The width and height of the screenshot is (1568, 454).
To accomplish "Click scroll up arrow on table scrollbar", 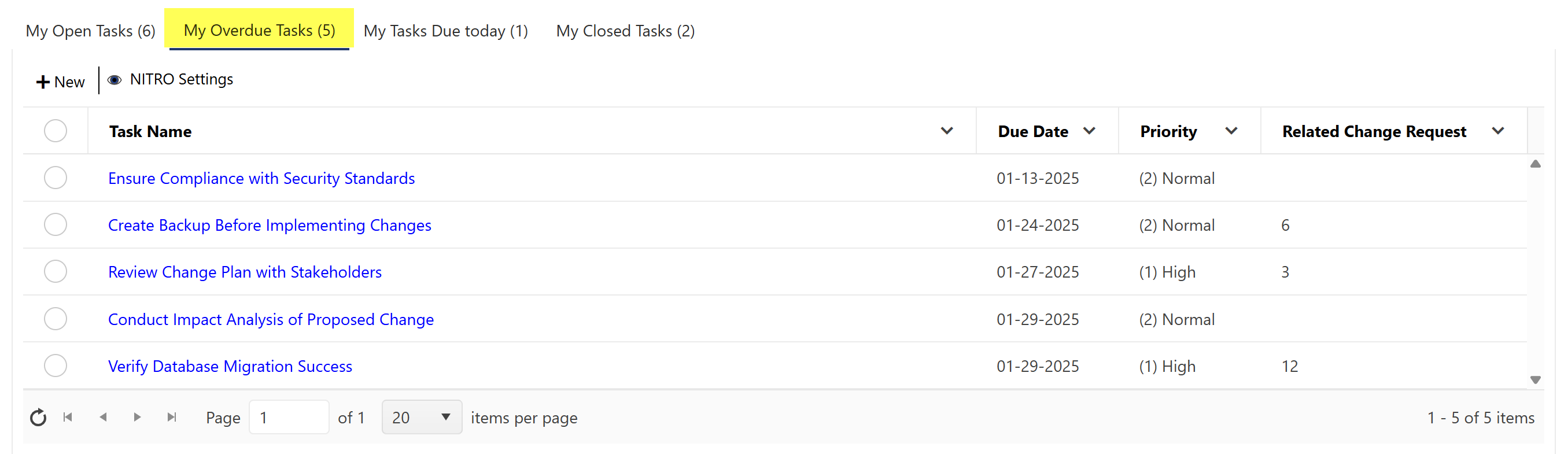I will tap(1535, 164).
